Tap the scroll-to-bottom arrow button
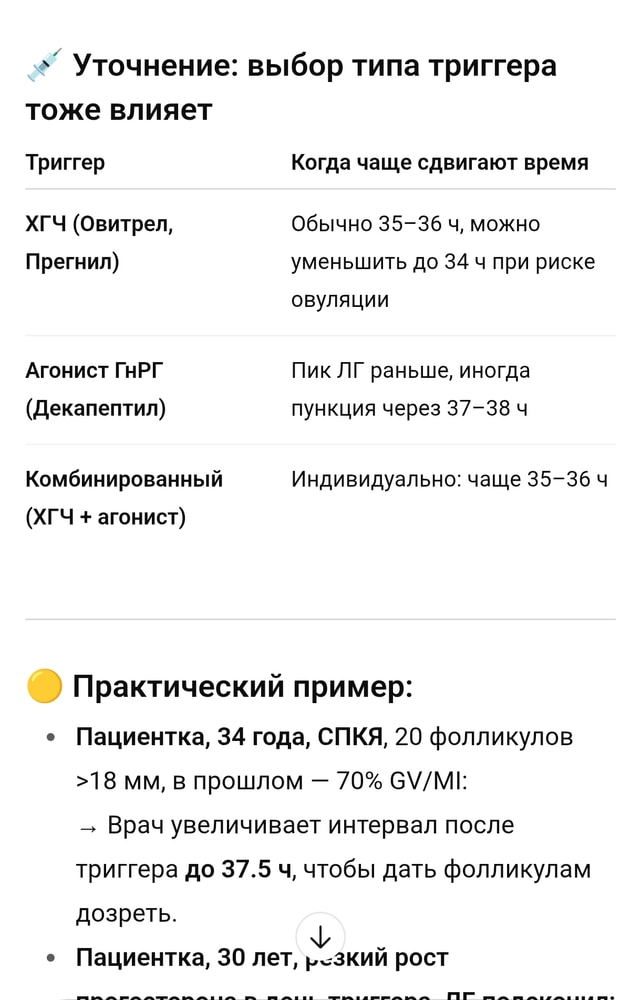Image resolution: width=641 pixels, height=1000 pixels. coord(320,937)
